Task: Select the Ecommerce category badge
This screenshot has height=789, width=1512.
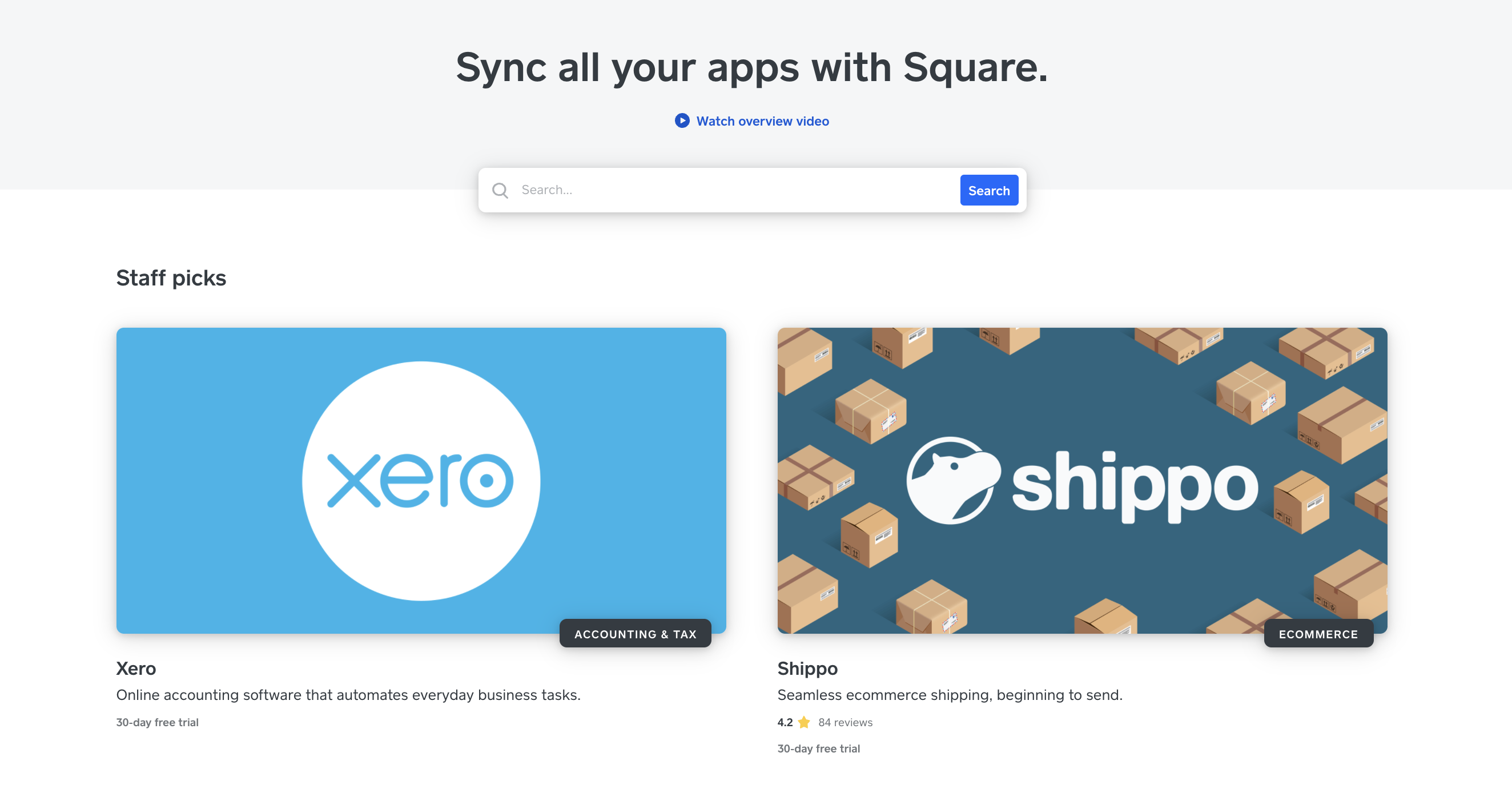Action: pos(1318,634)
